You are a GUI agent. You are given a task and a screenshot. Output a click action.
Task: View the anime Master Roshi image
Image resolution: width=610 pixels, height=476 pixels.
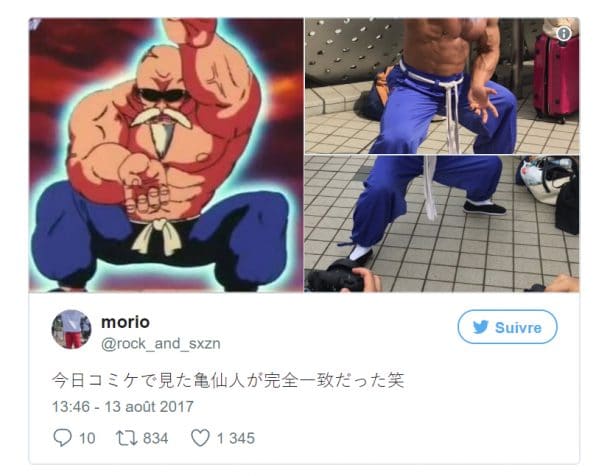(166, 155)
